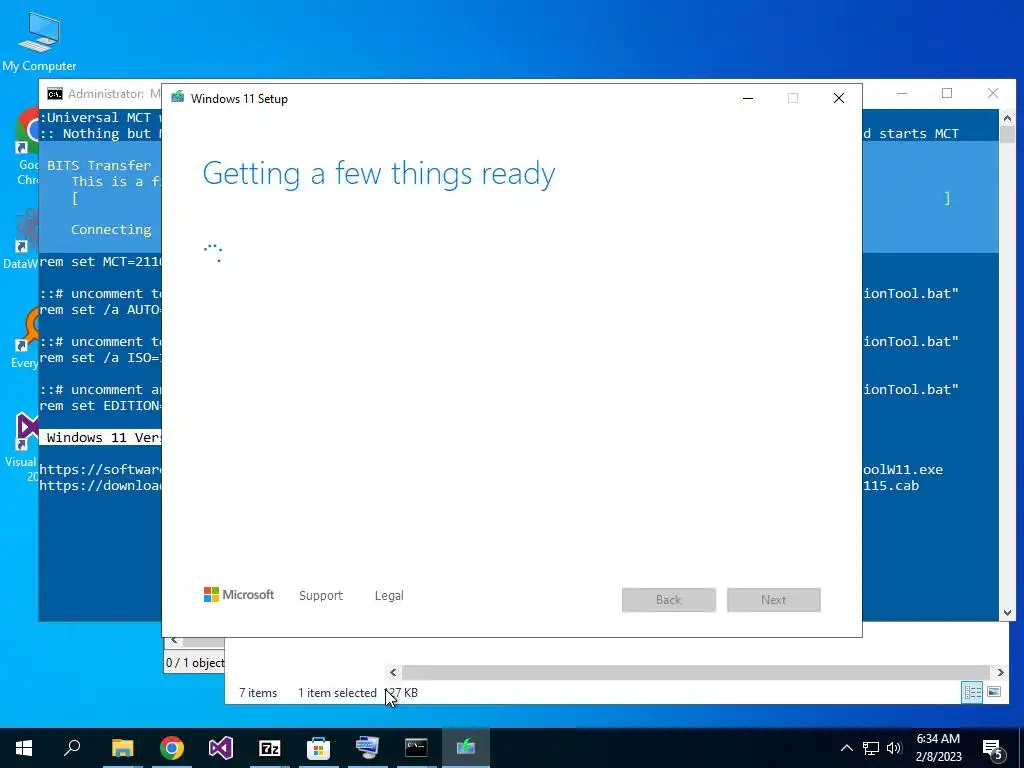Open the volume tray icon
The image size is (1024, 768).
click(894, 748)
